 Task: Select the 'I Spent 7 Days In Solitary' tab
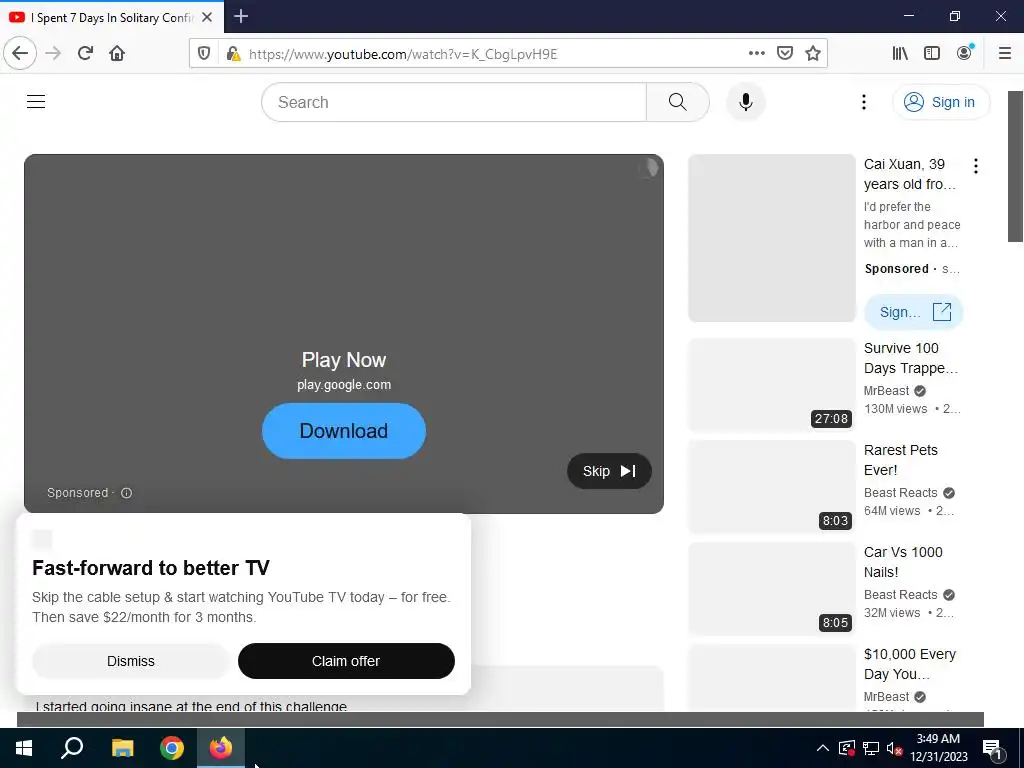point(112,17)
